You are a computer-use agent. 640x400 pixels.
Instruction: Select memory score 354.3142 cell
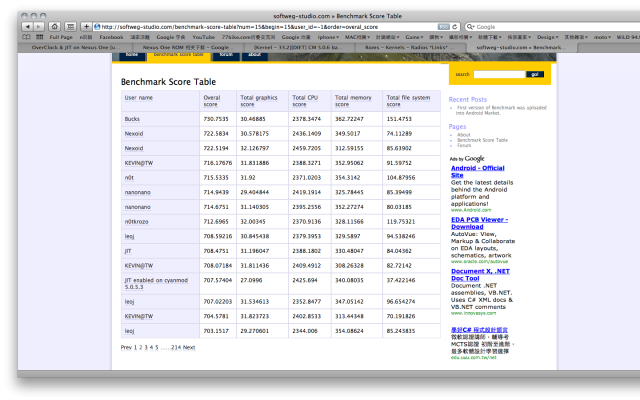click(347, 178)
